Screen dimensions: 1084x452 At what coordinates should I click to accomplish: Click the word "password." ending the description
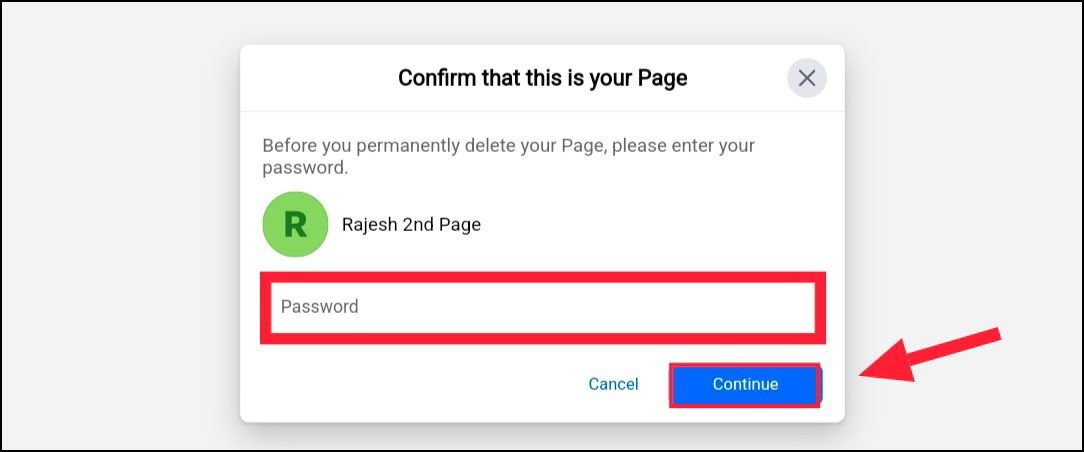[x=305, y=168]
